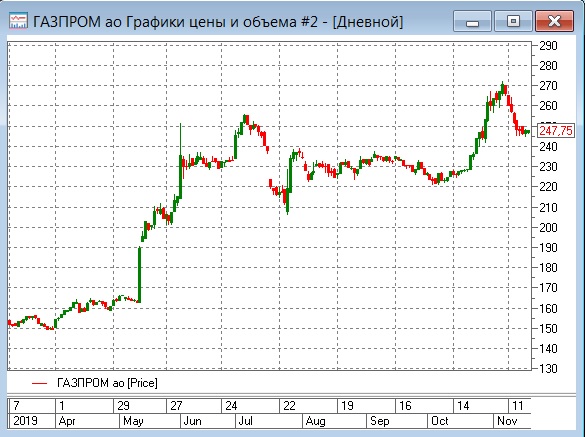Click the Oct month label
Viewport: 585px width, 437px height.
[x=439, y=421]
